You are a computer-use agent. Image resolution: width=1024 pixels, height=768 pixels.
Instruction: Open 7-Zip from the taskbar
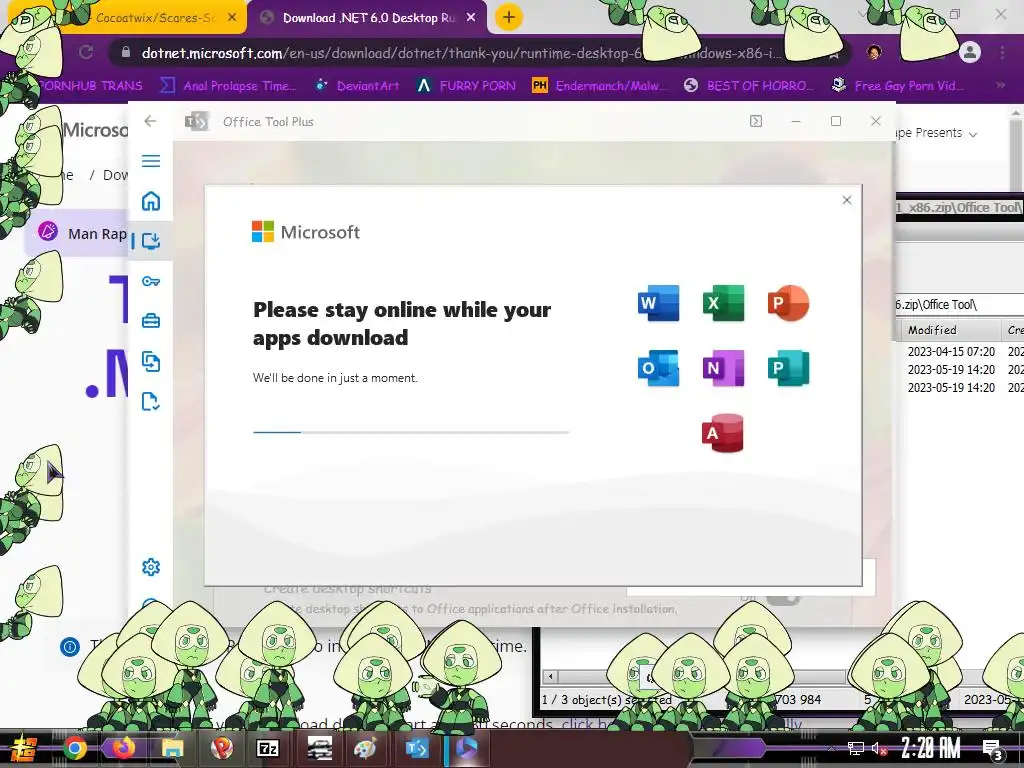point(268,748)
